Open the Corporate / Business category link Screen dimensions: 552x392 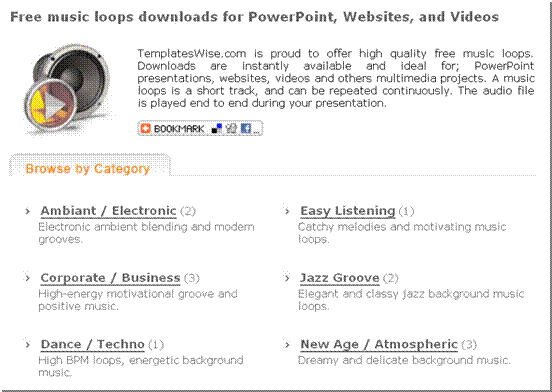(x=110, y=278)
